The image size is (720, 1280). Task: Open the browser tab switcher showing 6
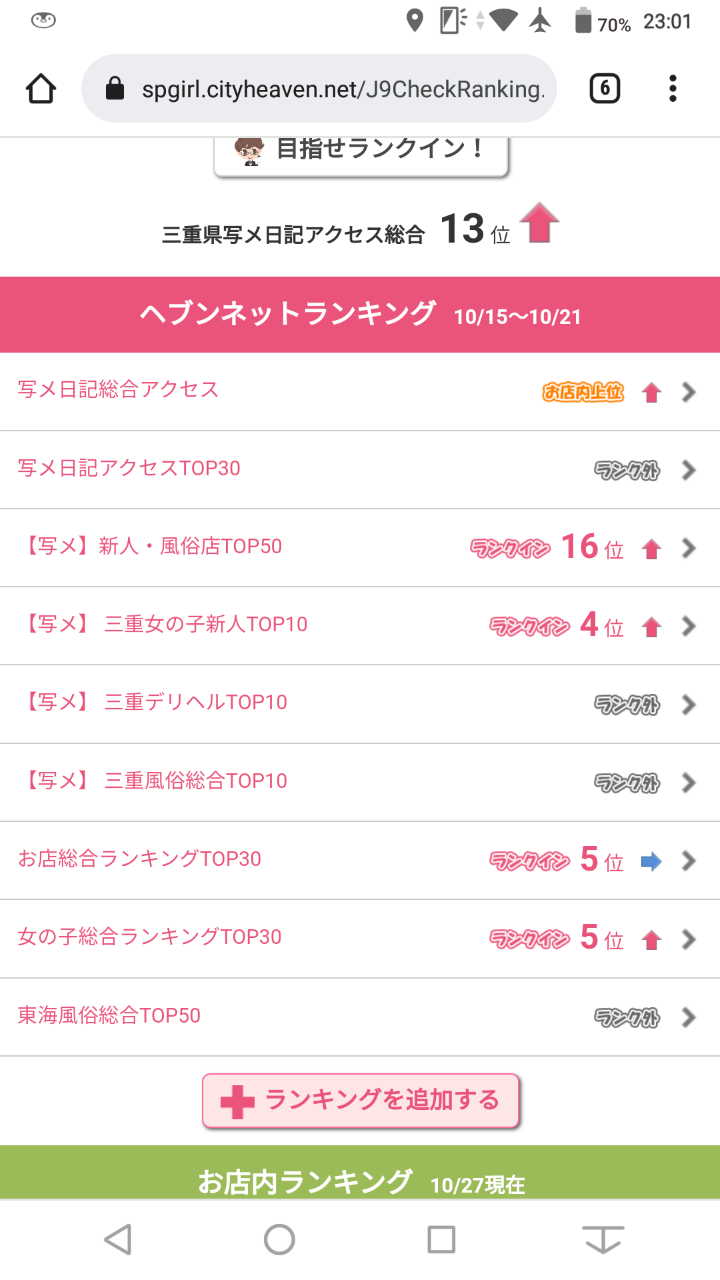604,89
